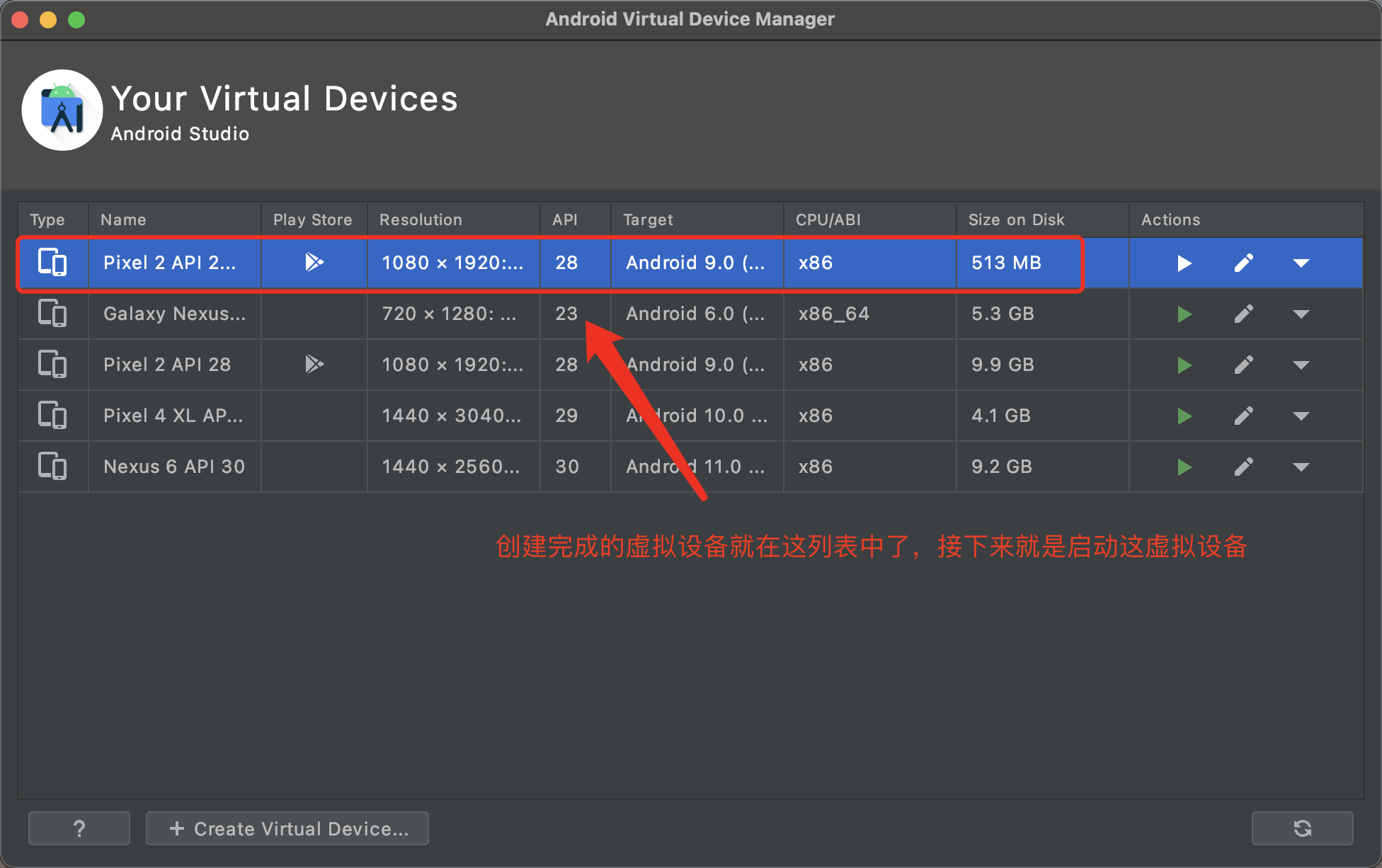The height and width of the screenshot is (868, 1382).
Task: Click Play Store icon in Pixel 2 API 28 row
Action: 314,365
